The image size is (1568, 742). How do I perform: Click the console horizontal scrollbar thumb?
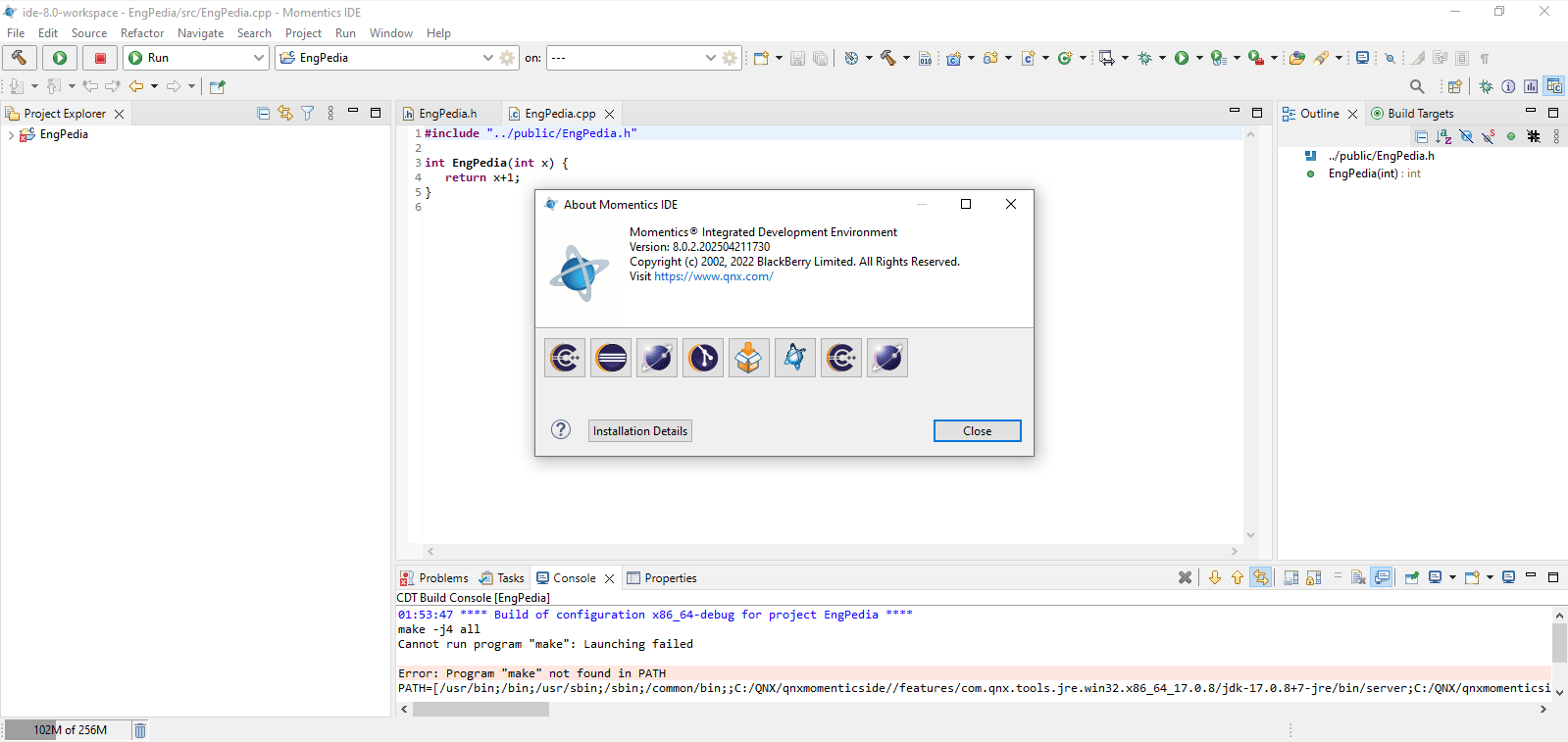[481, 709]
